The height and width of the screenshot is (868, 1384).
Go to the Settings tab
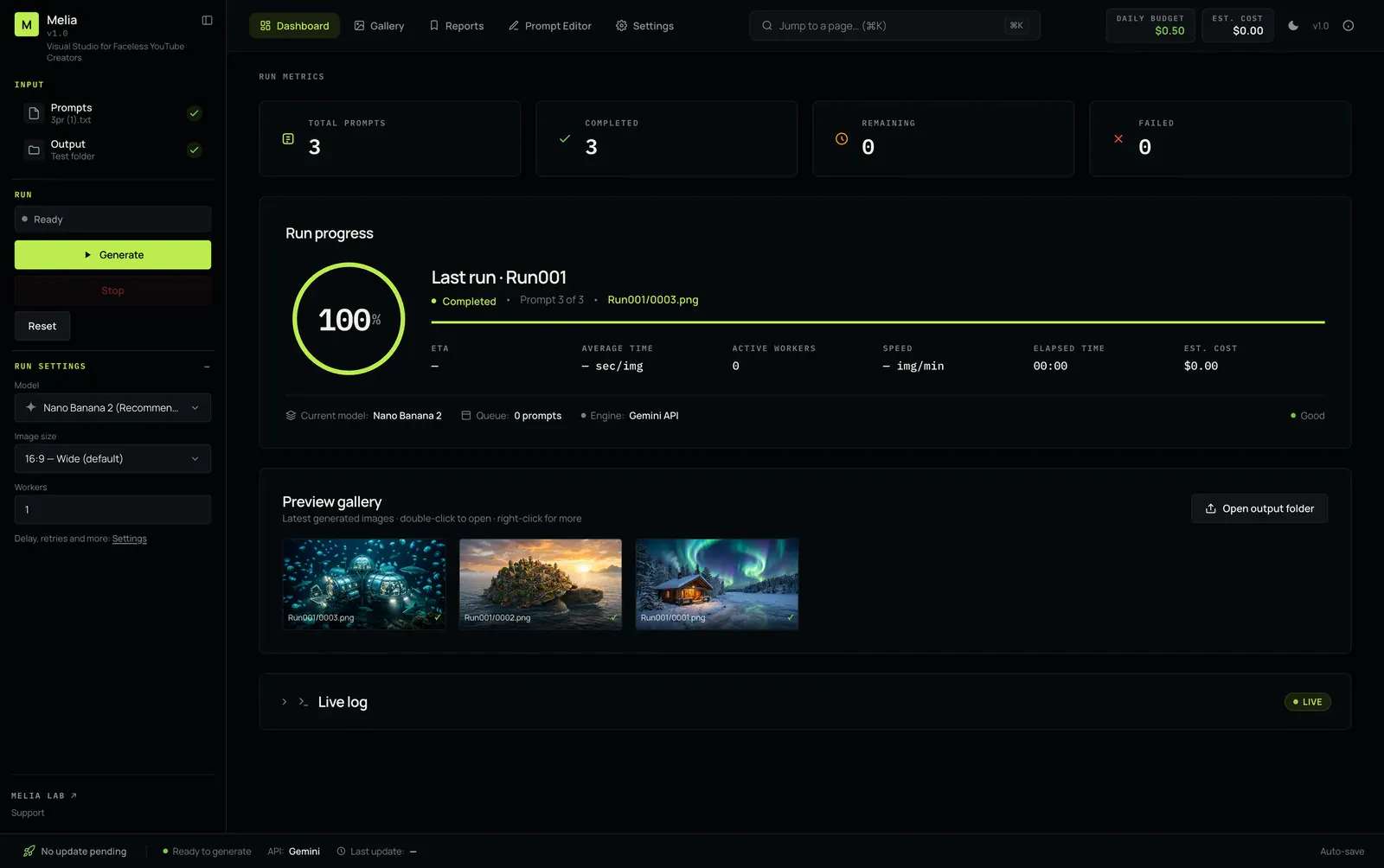(644, 26)
